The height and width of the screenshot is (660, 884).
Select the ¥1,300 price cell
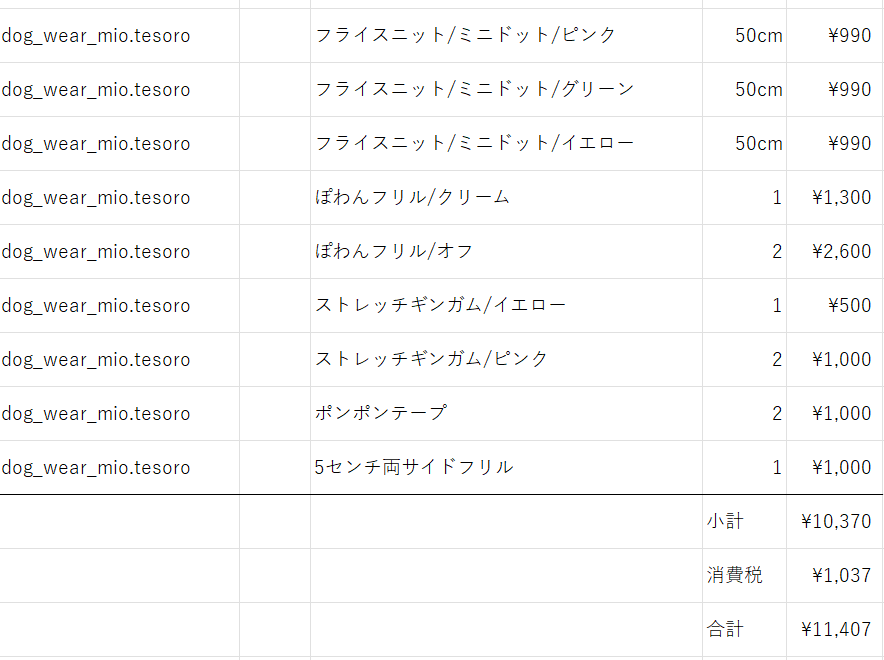[x=836, y=198]
